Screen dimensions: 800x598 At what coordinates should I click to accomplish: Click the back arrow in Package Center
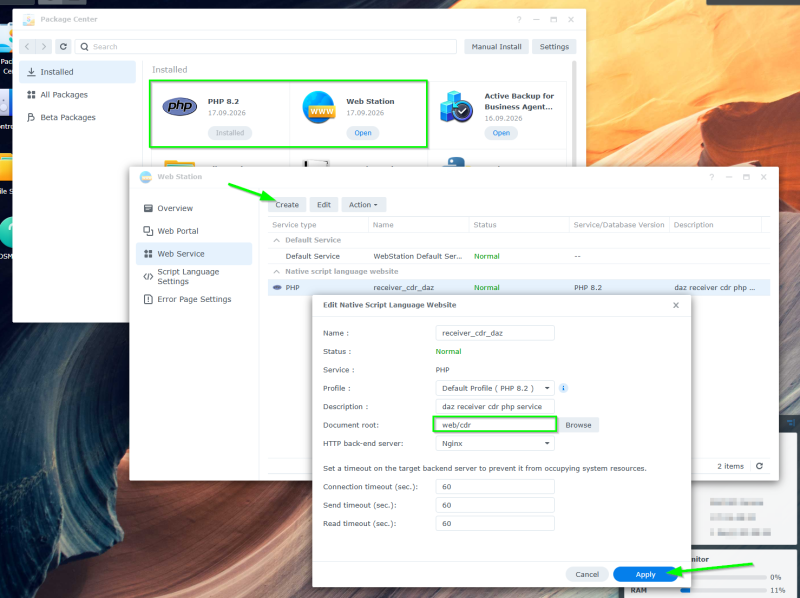click(x=28, y=46)
